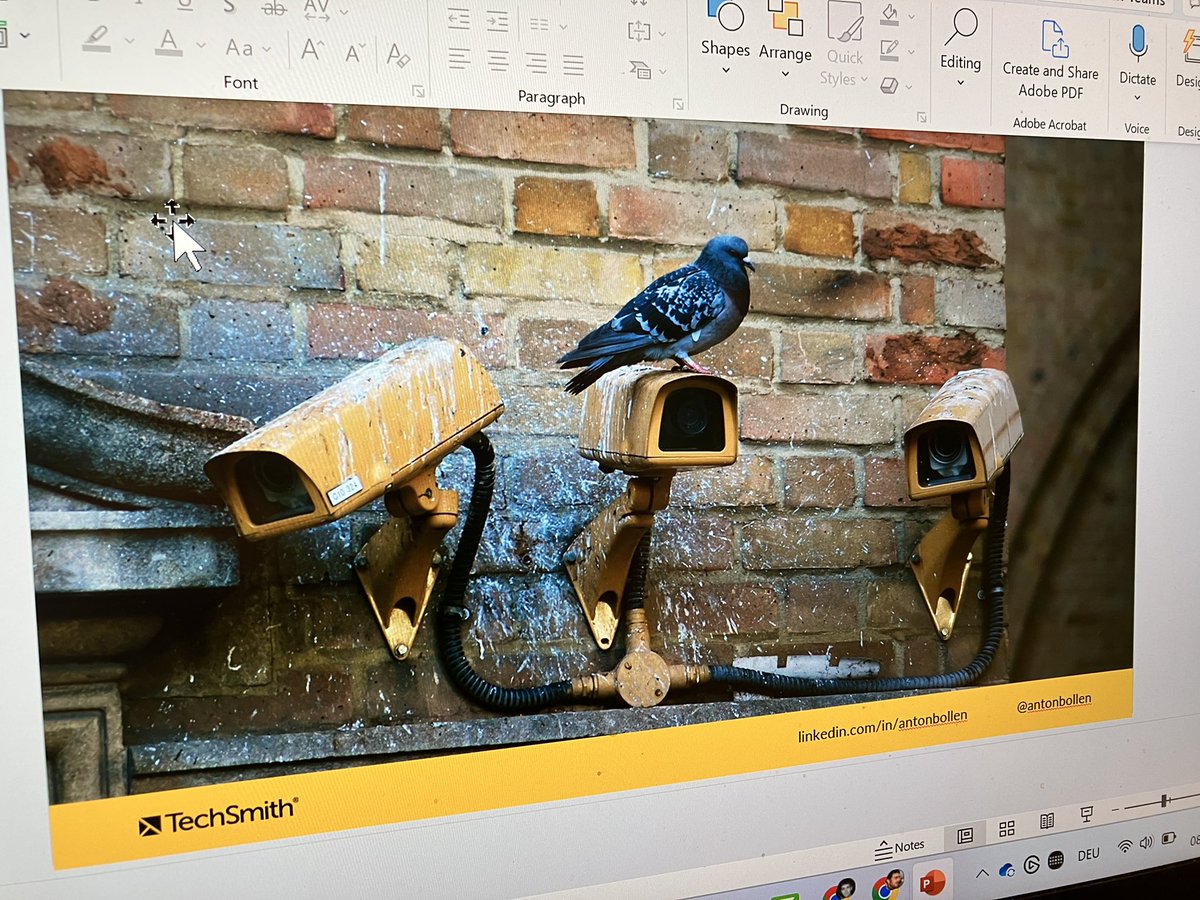Show hidden tray icons chevron
Image resolution: width=1200 pixels, height=900 pixels.
click(982, 872)
